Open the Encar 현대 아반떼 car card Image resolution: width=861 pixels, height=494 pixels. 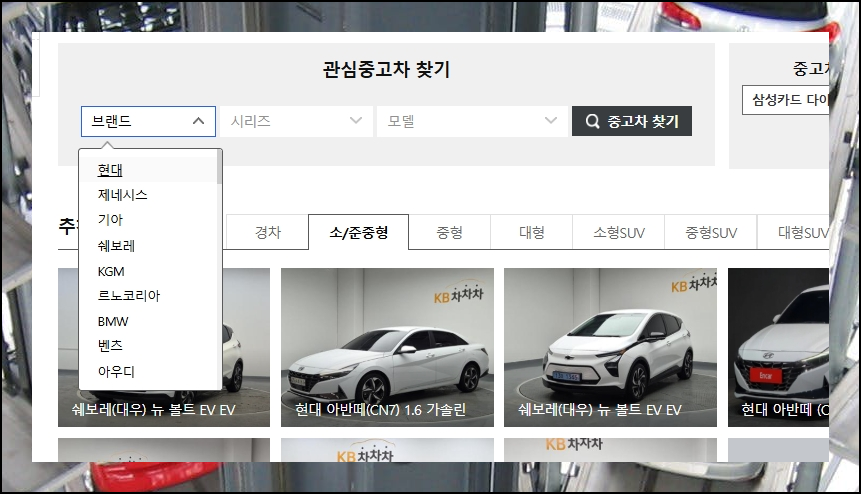click(779, 347)
